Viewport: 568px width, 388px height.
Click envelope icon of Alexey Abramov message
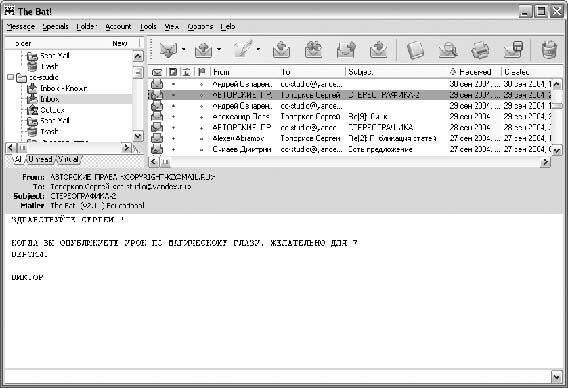(157, 138)
